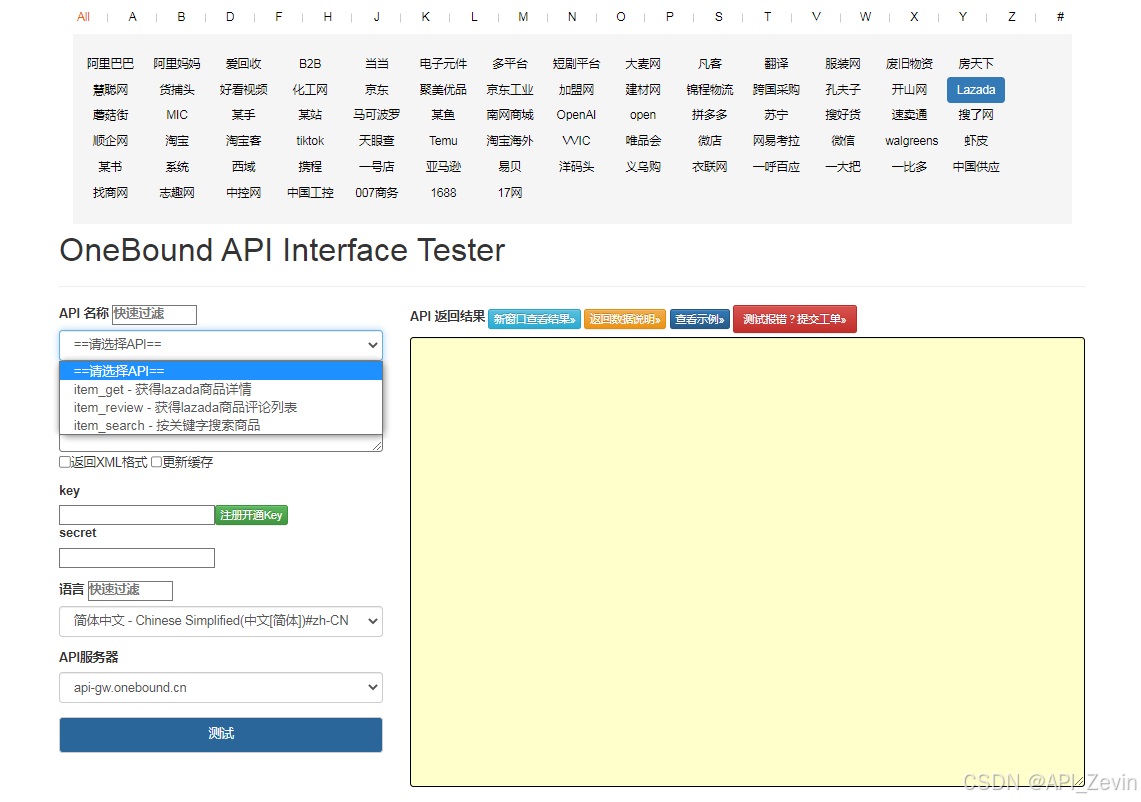Filter platforms by letter Z
The width and height of the screenshot is (1141, 802).
click(x=1011, y=17)
